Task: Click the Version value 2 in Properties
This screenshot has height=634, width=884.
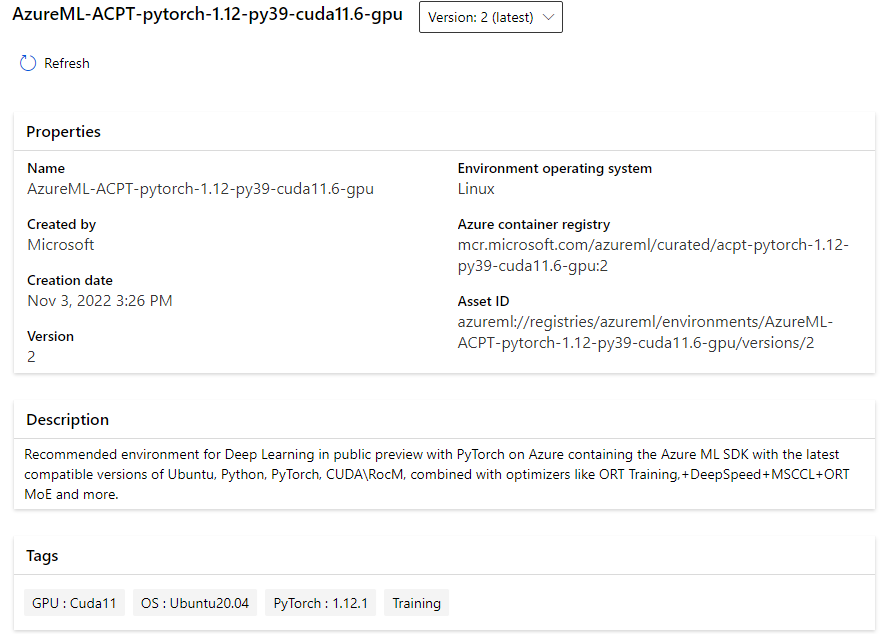Action: coord(31,356)
